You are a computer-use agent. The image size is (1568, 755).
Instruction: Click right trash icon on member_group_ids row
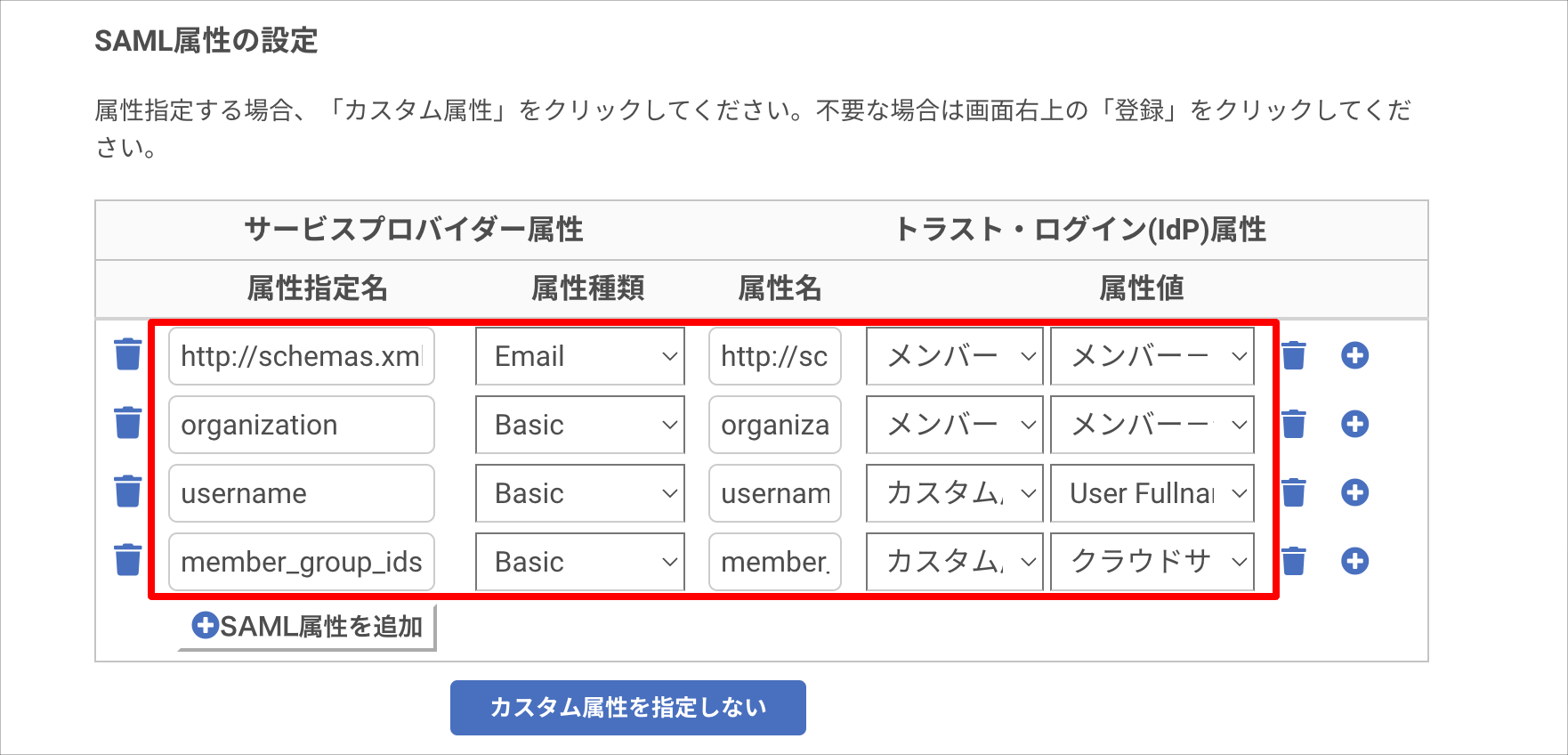[x=1293, y=561]
